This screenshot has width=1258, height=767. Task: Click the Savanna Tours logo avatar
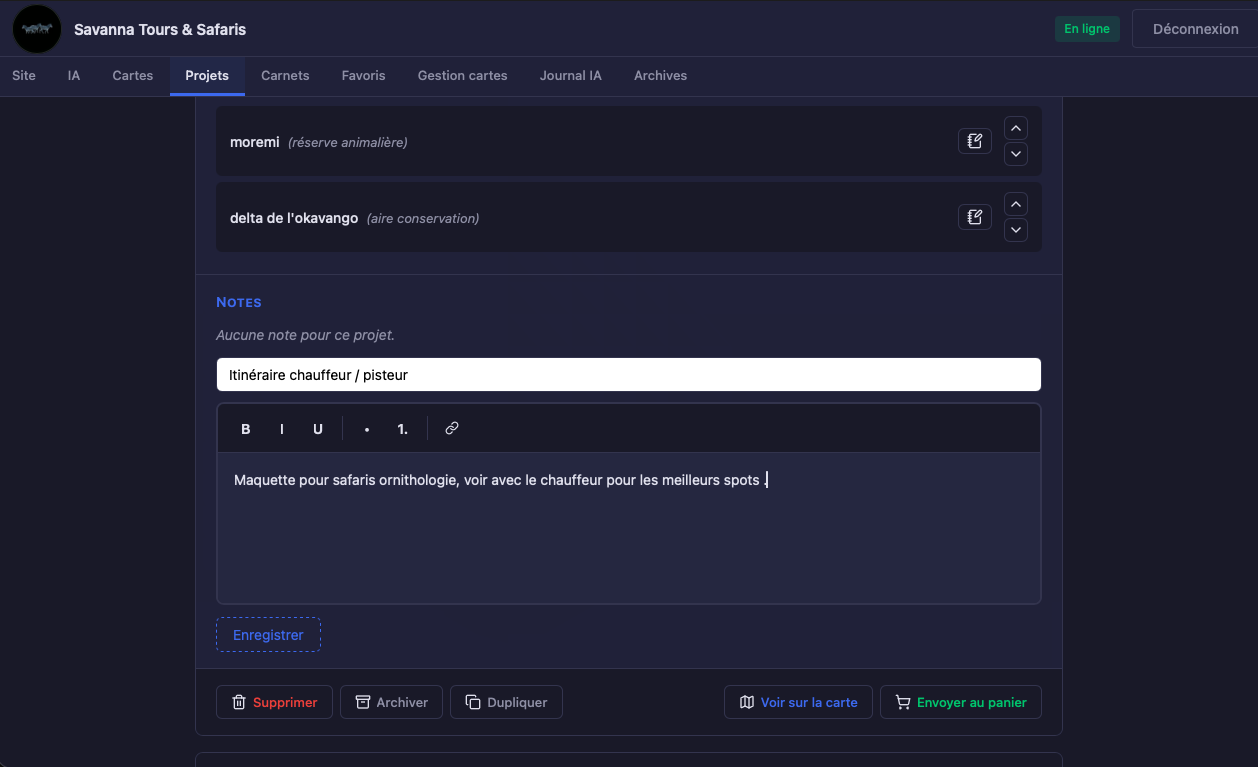click(x=37, y=29)
